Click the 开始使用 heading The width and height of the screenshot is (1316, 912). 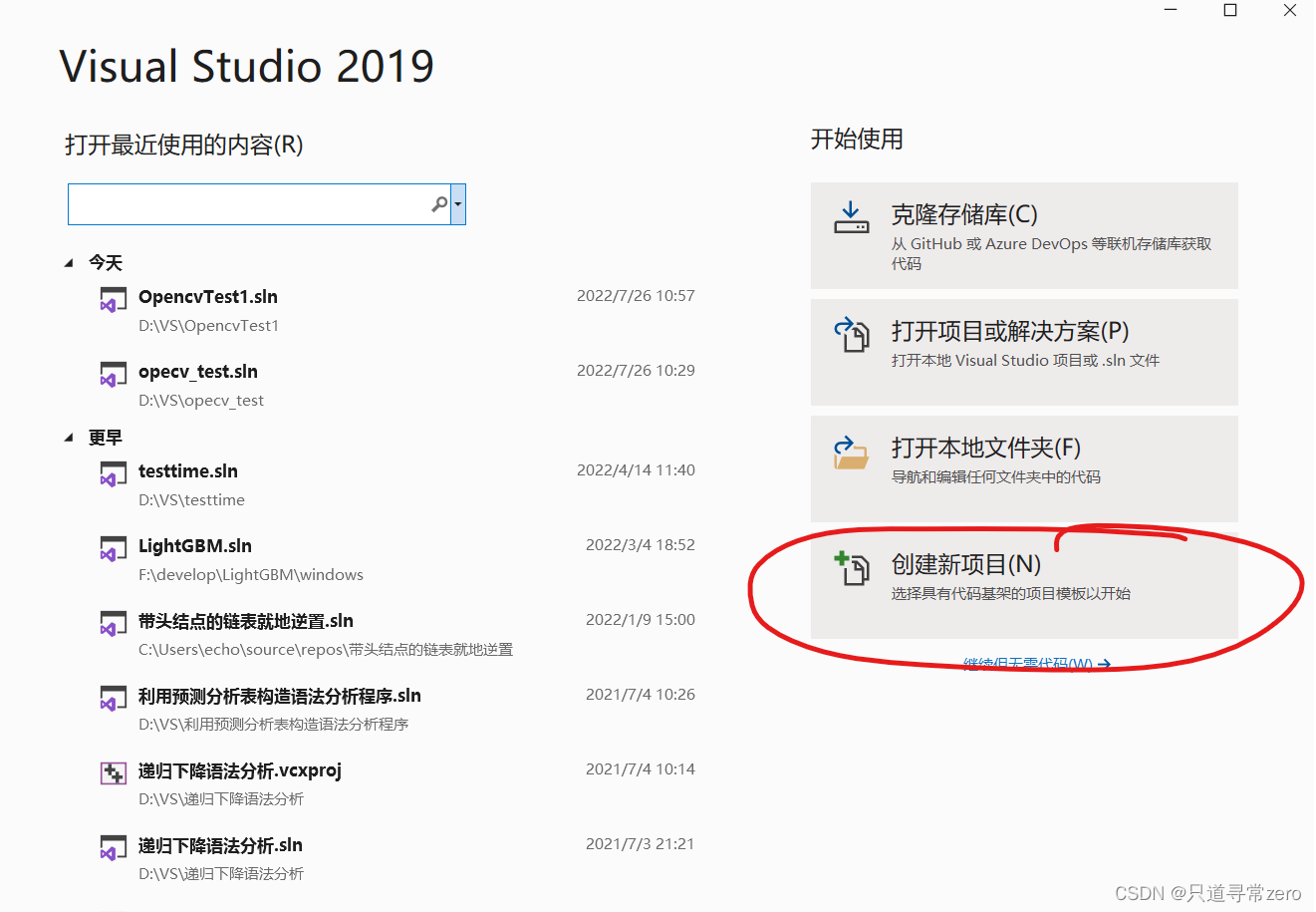857,140
